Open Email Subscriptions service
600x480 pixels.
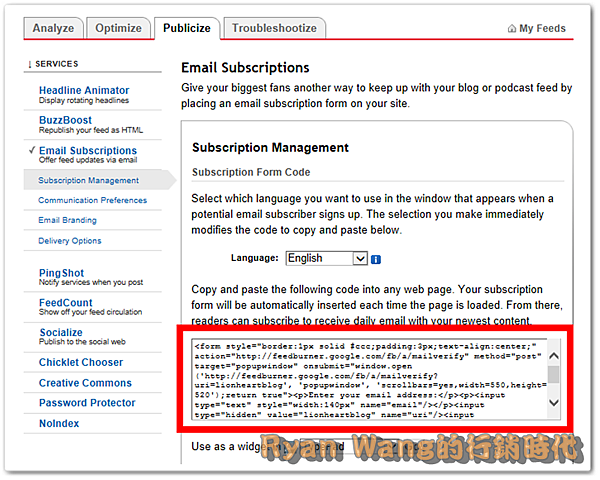[x=88, y=150]
